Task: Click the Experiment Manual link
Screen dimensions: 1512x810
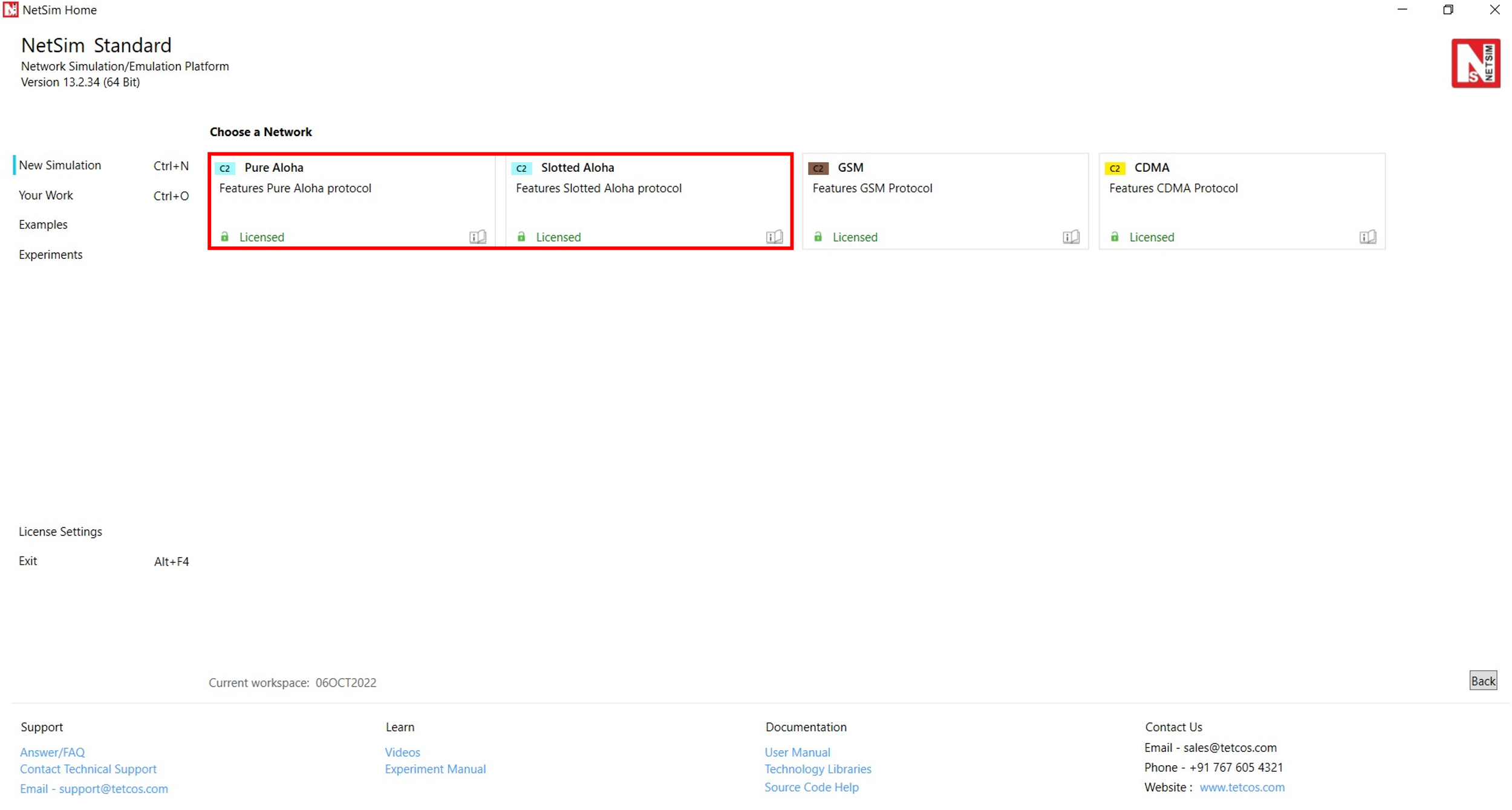Action: click(435, 769)
